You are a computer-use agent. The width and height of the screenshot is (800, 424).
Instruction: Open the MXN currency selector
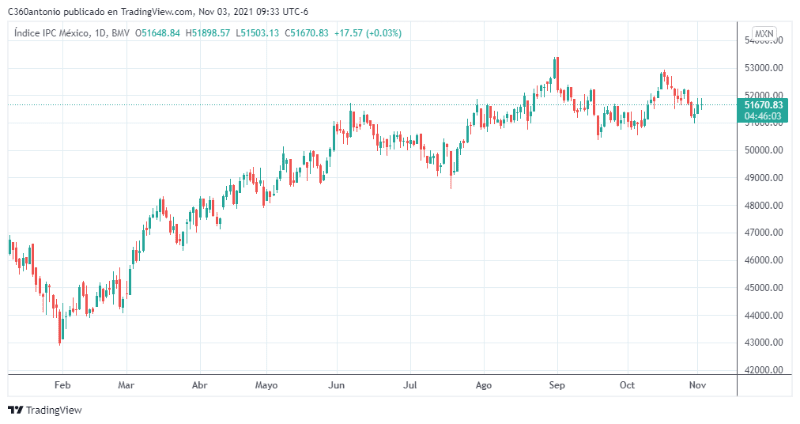[764, 33]
